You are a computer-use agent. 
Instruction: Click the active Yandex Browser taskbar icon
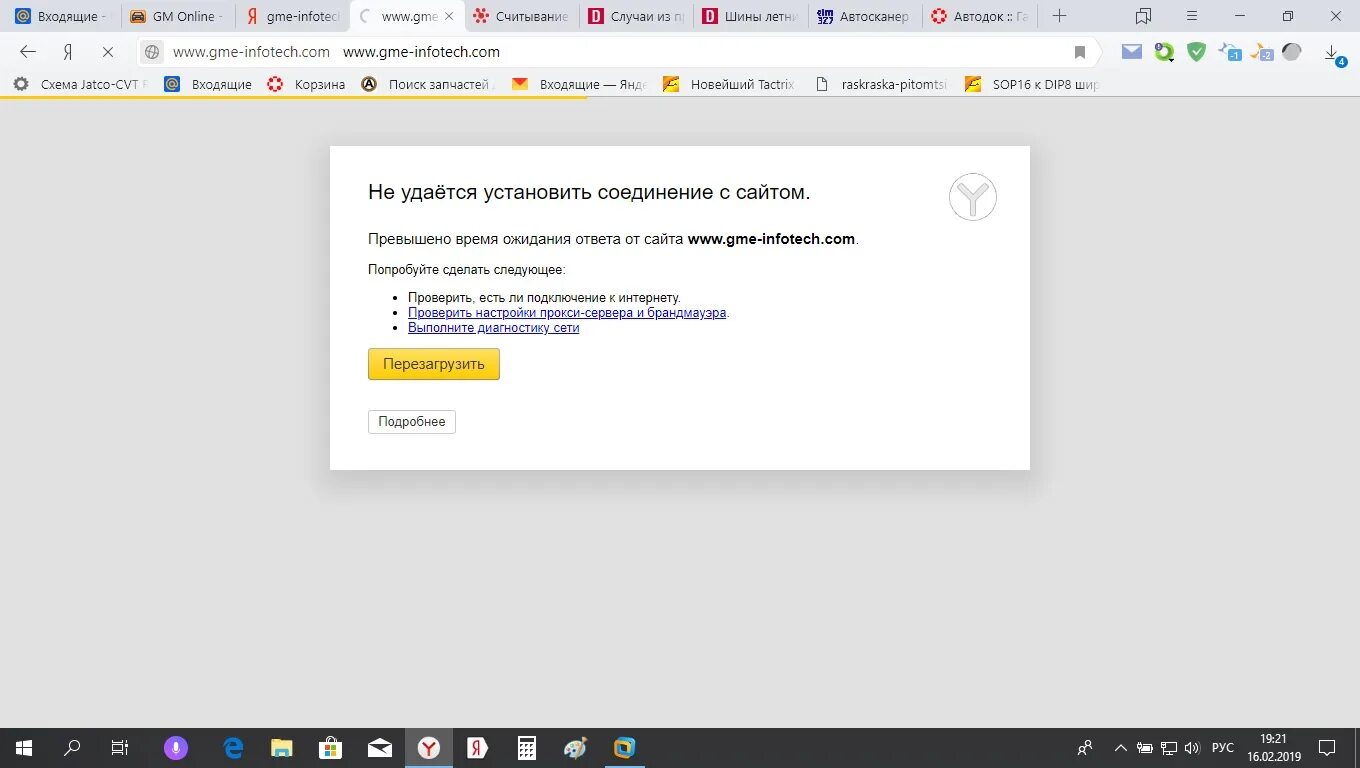(429, 748)
